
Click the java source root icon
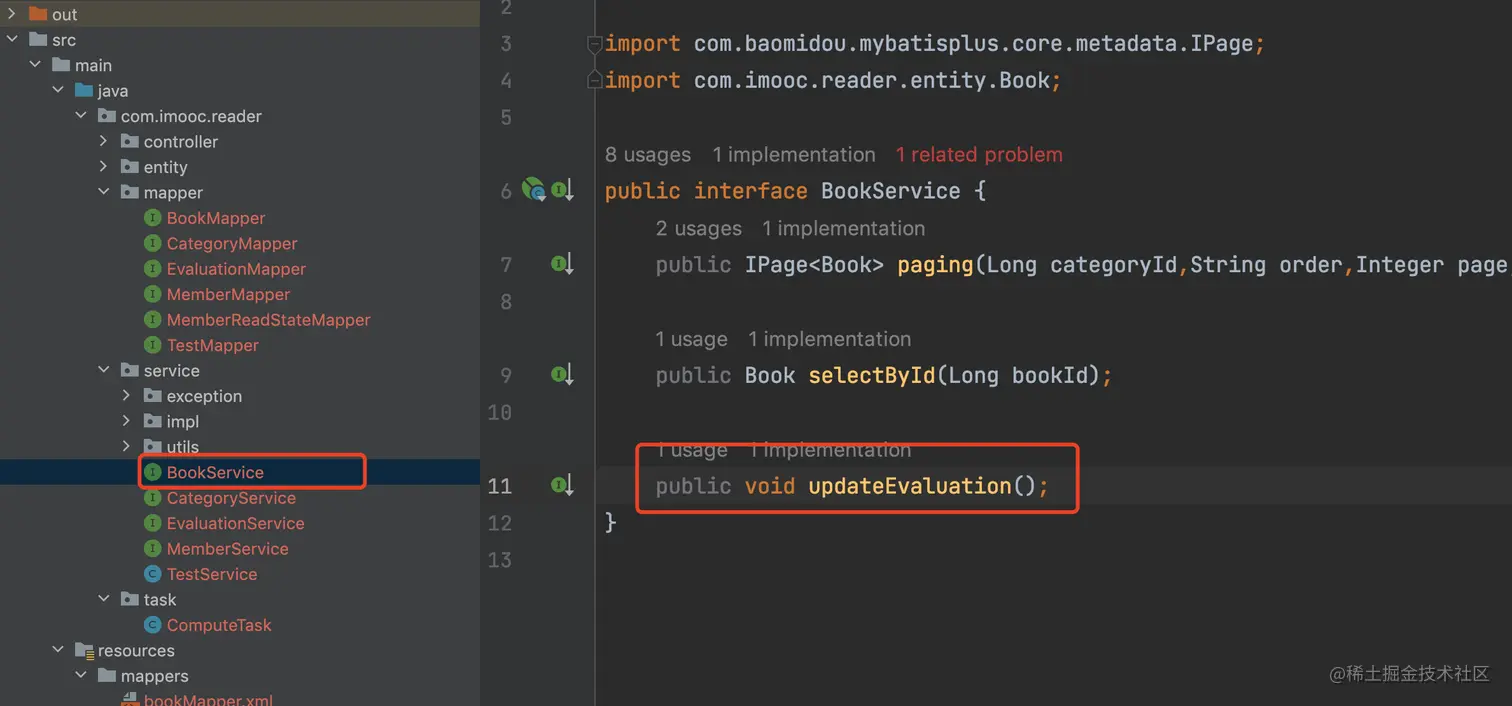coord(84,91)
